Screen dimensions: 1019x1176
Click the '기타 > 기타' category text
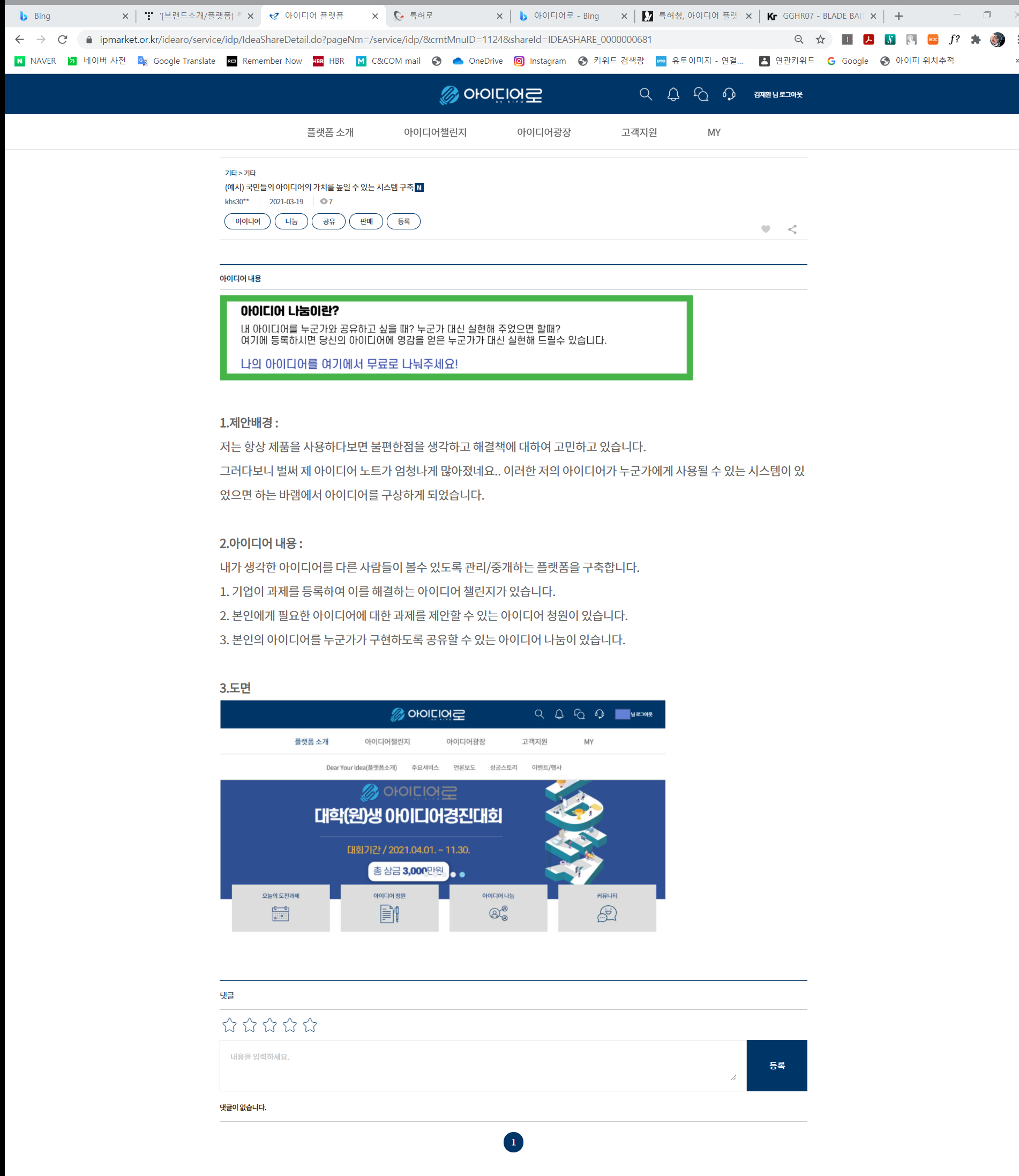coord(241,173)
